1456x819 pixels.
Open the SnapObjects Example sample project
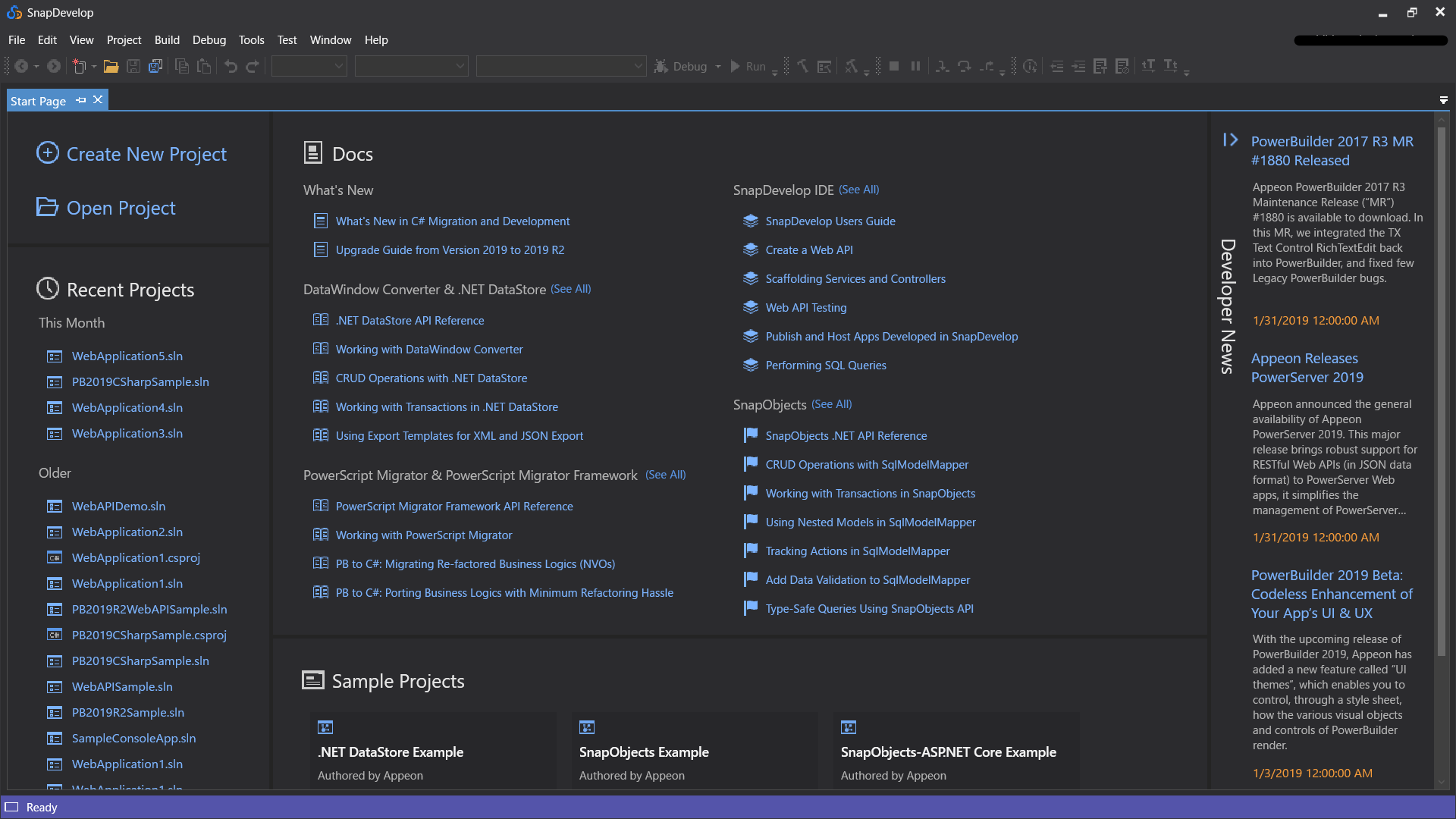tap(644, 752)
